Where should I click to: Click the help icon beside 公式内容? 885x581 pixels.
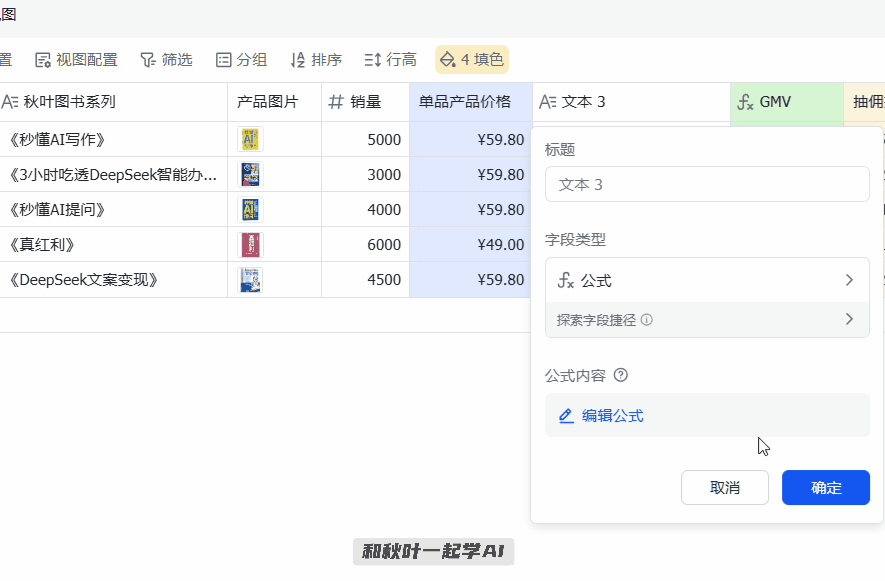[x=621, y=376]
